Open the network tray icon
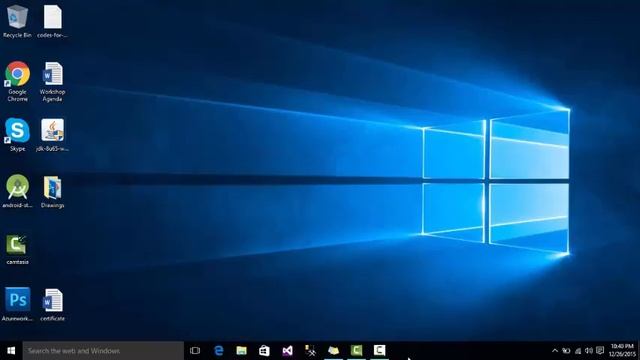Image resolution: width=640 pixels, height=360 pixels. pyautogui.click(x=578, y=351)
